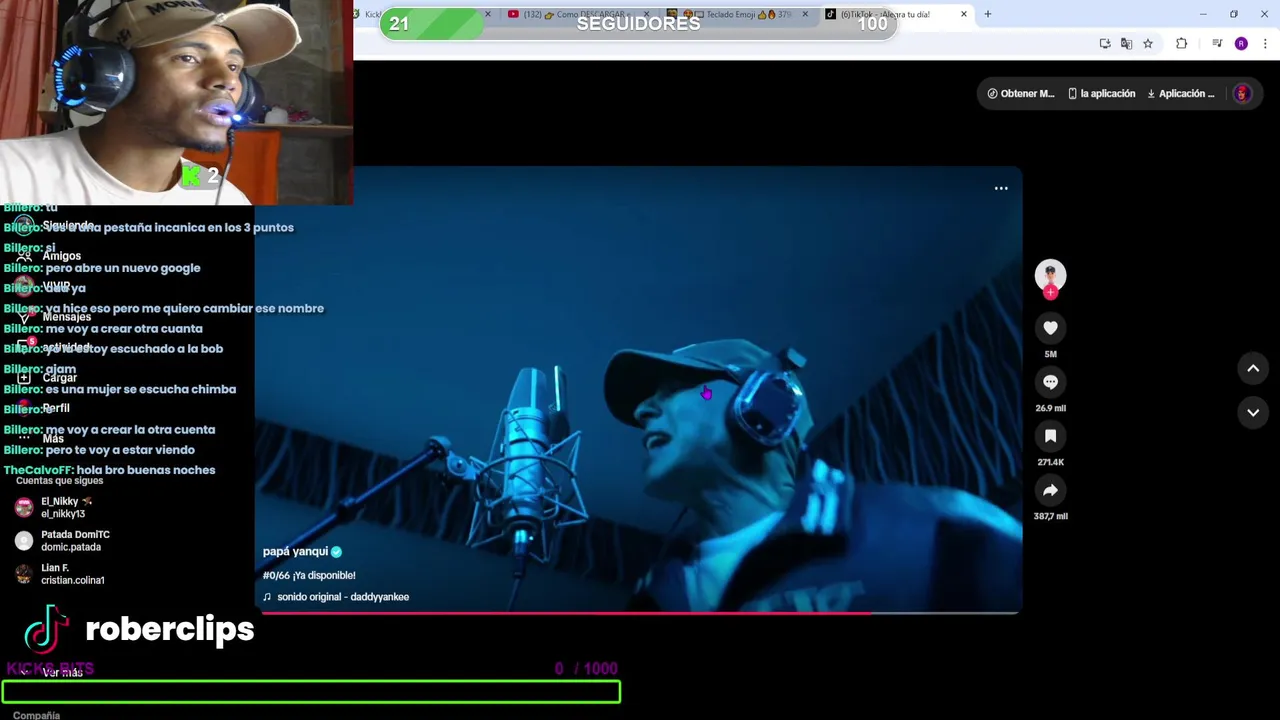This screenshot has width=1280, height=720.
Task: Switch to YouTube 'Como DESCARGAR' tab
Action: 578,14
